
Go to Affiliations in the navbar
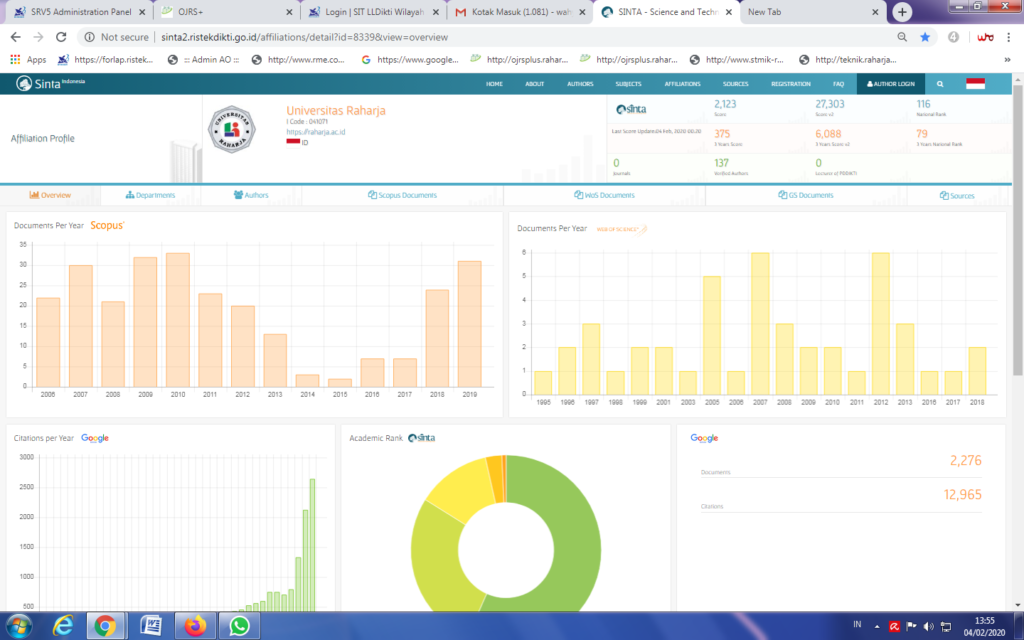(x=682, y=84)
